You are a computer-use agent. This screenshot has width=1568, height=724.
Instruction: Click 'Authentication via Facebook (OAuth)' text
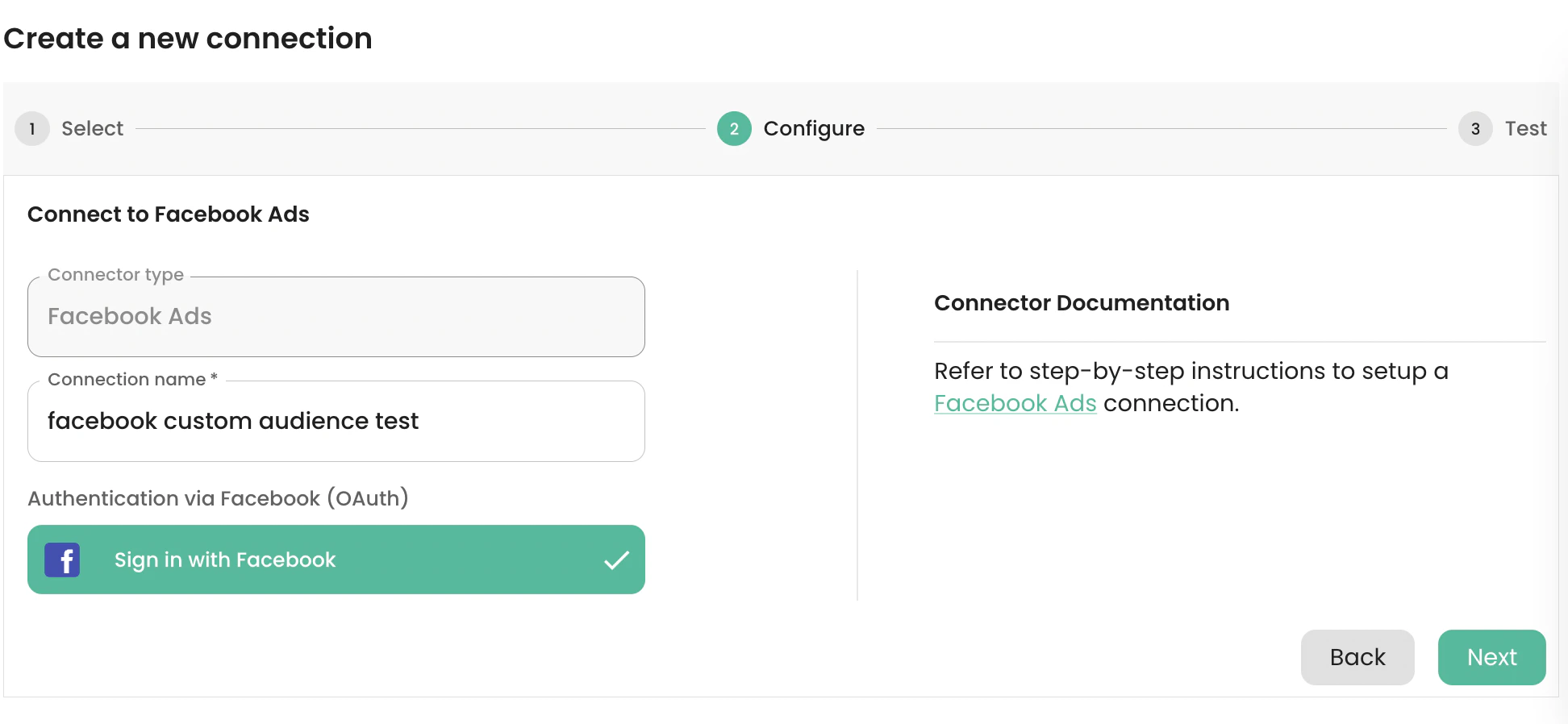218,498
